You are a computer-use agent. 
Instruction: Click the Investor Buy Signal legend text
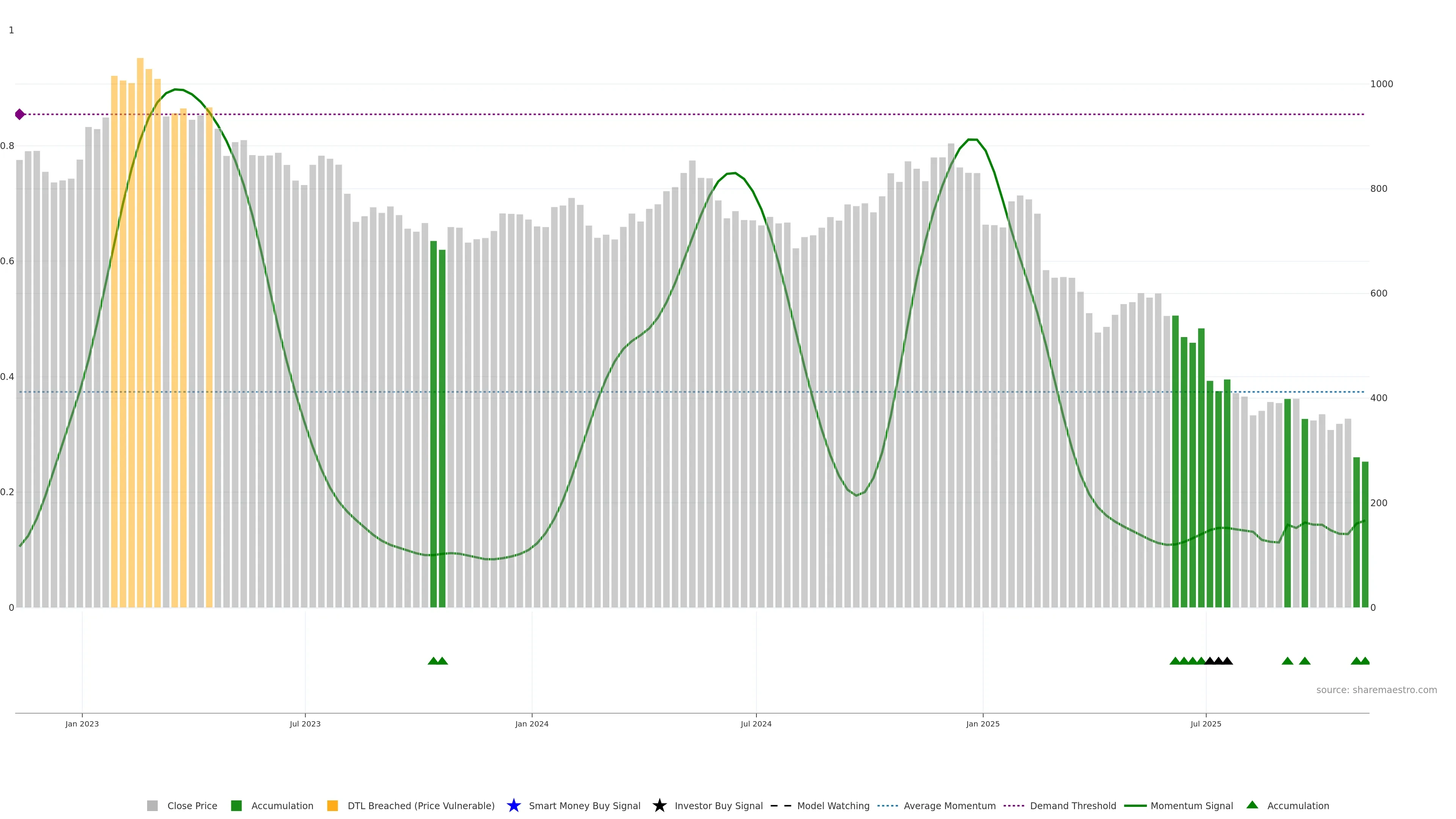[719, 805]
